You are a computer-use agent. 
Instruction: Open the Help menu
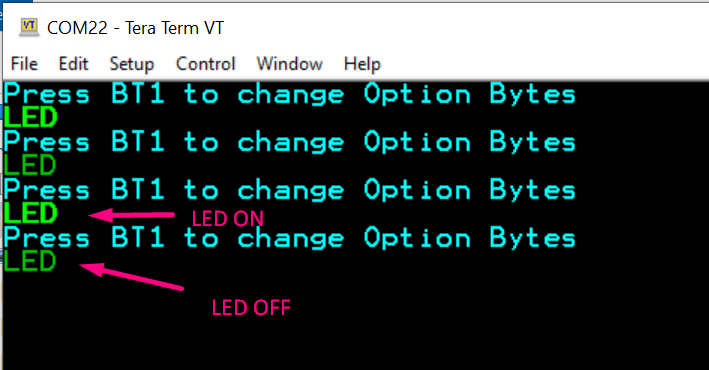(362, 64)
